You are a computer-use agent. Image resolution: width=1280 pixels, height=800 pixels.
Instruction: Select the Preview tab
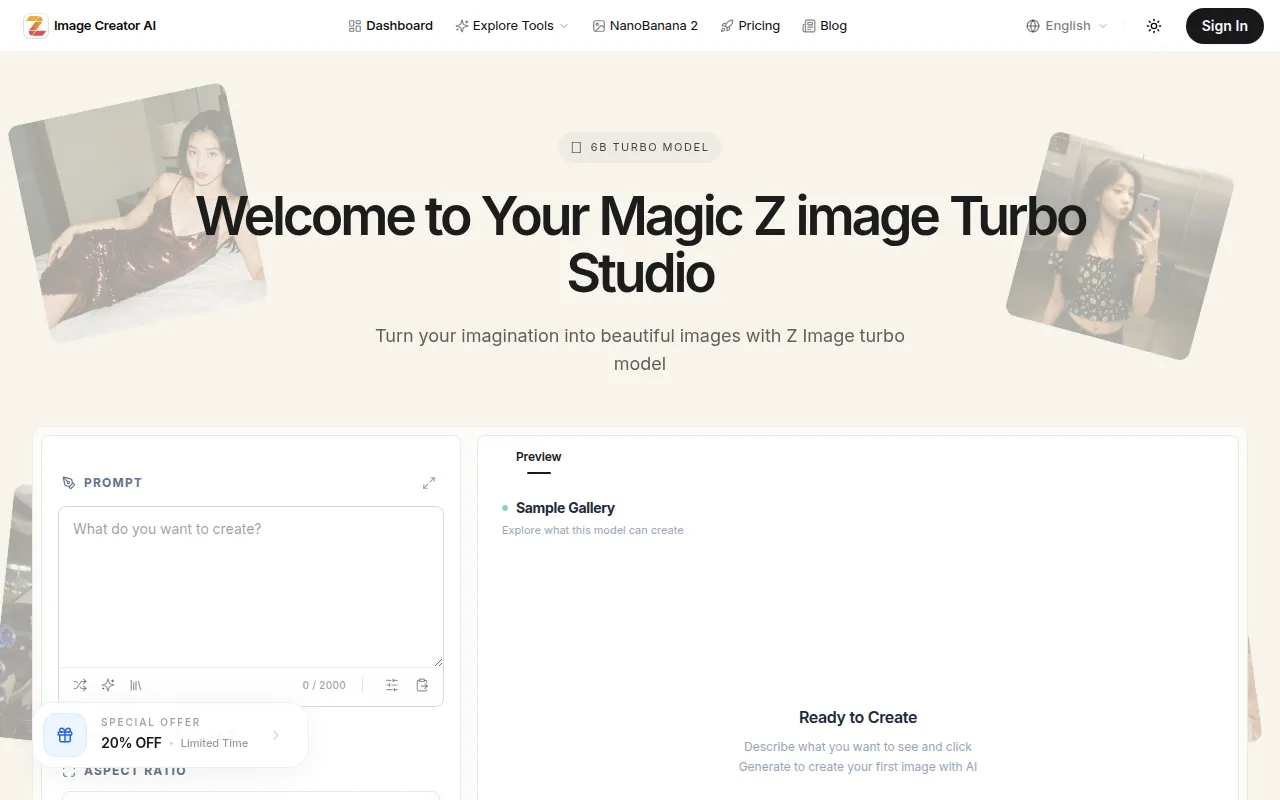pyautogui.click(x=538, y=457)
